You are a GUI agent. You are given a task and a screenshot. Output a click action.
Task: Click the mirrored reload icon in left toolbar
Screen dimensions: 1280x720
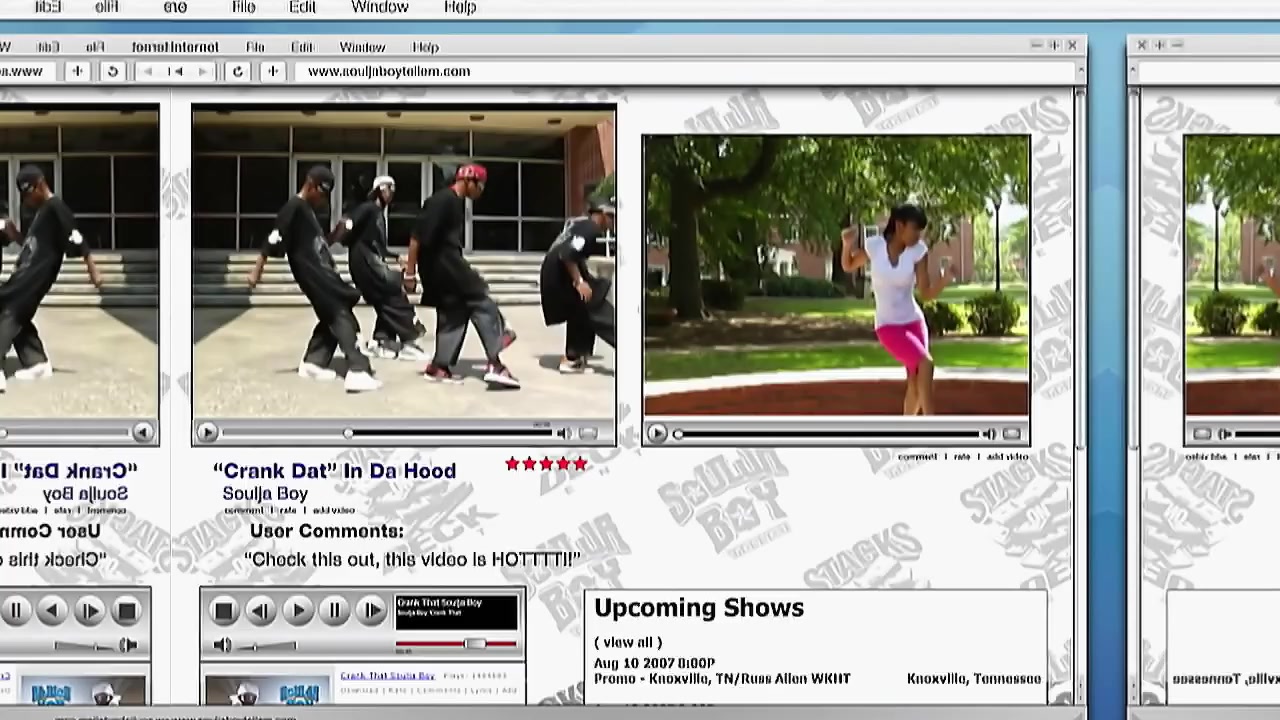pos(113,71)
